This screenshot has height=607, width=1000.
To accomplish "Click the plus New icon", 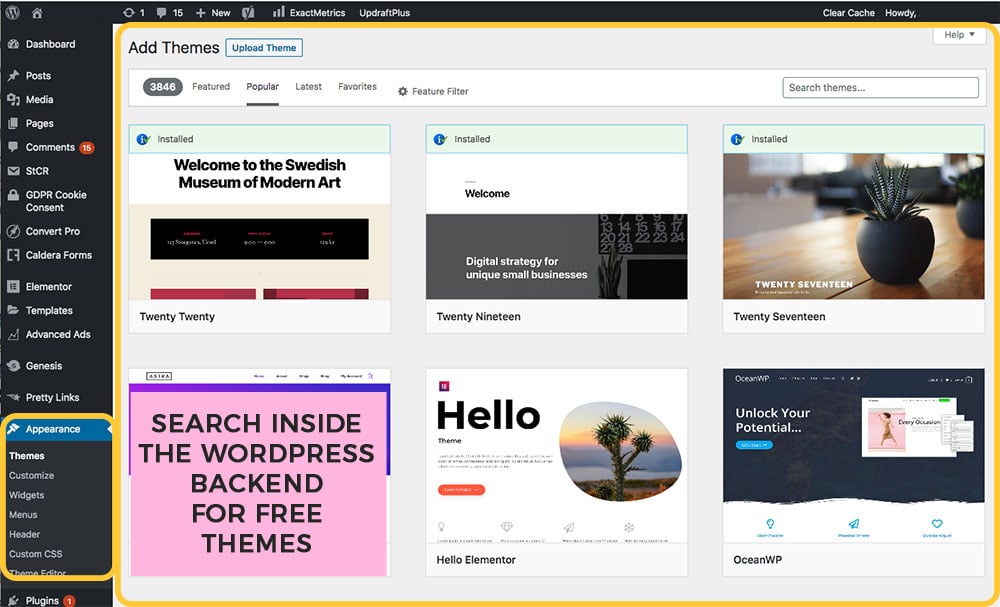I will pyautogui.click(x=200, y=12).
